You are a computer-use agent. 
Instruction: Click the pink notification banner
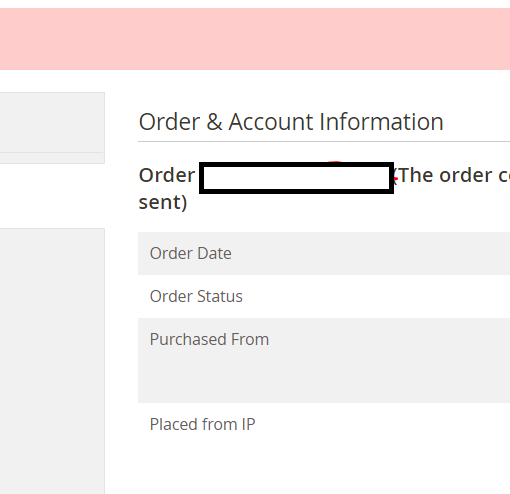[x=255, y=39]
